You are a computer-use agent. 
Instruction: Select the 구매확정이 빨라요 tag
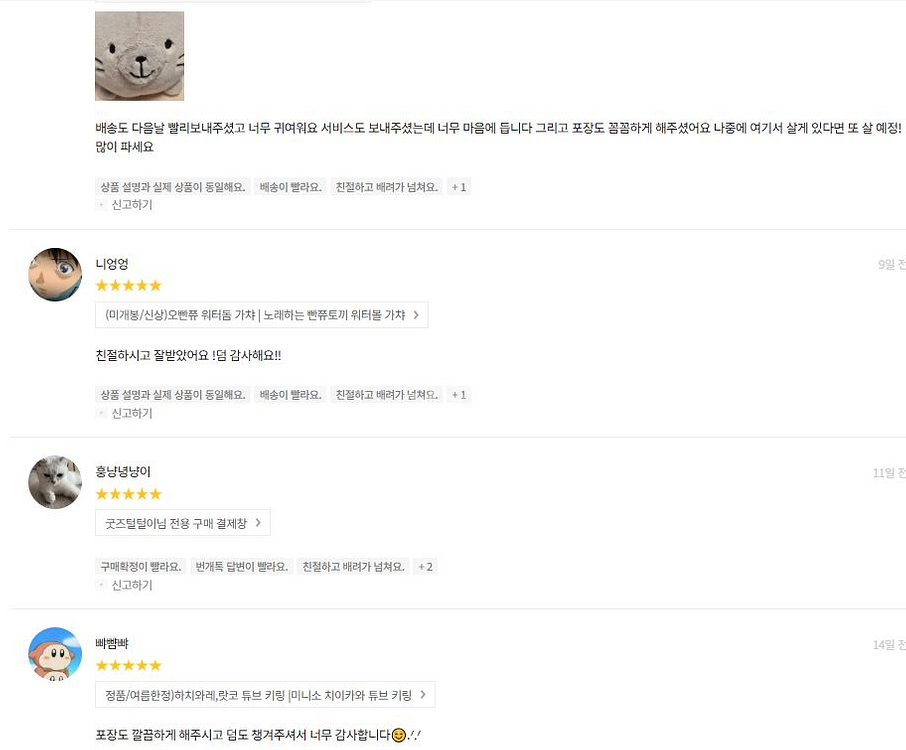[139, 566]
